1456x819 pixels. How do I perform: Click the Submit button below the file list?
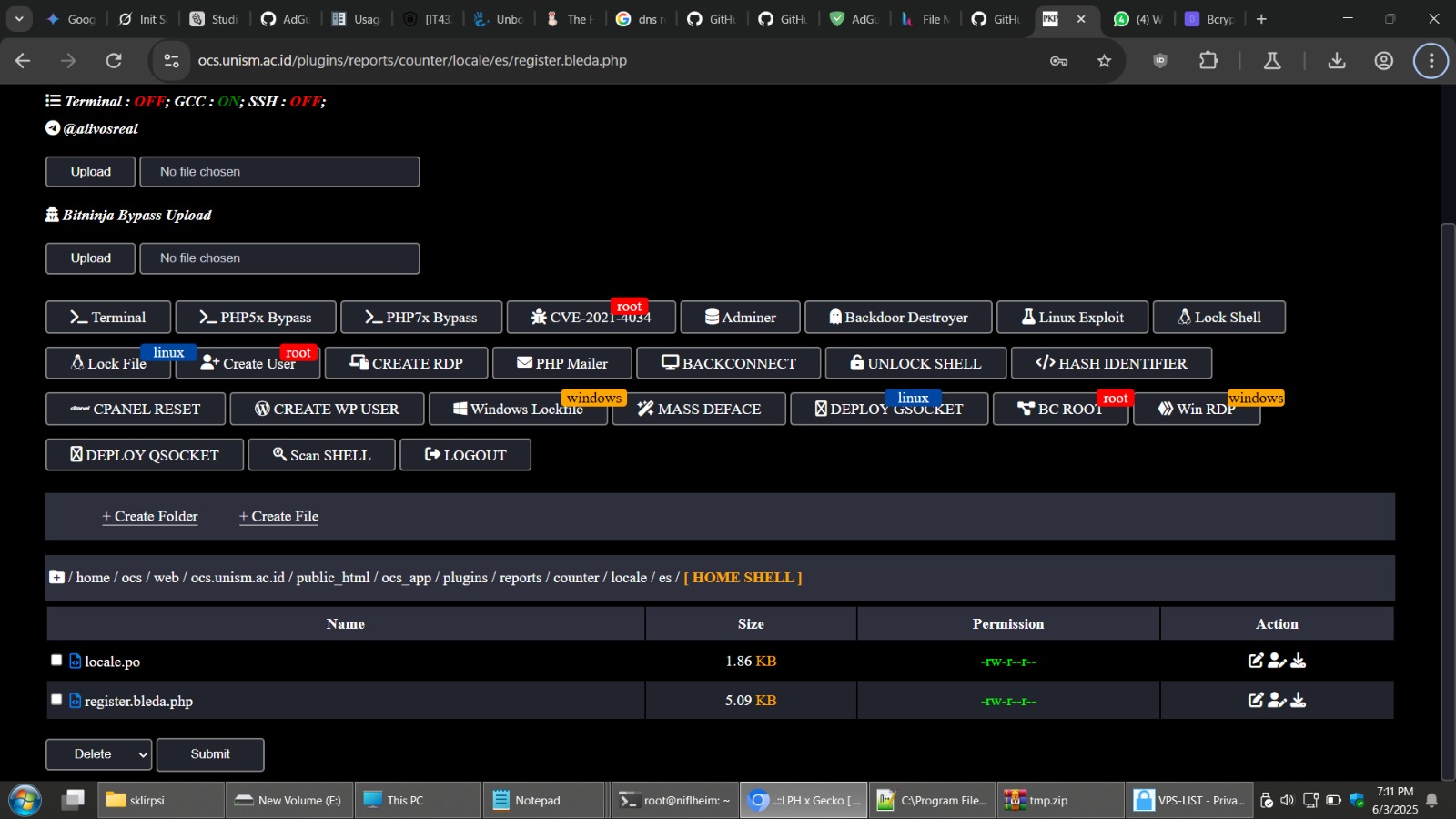(x=210, y=754)
